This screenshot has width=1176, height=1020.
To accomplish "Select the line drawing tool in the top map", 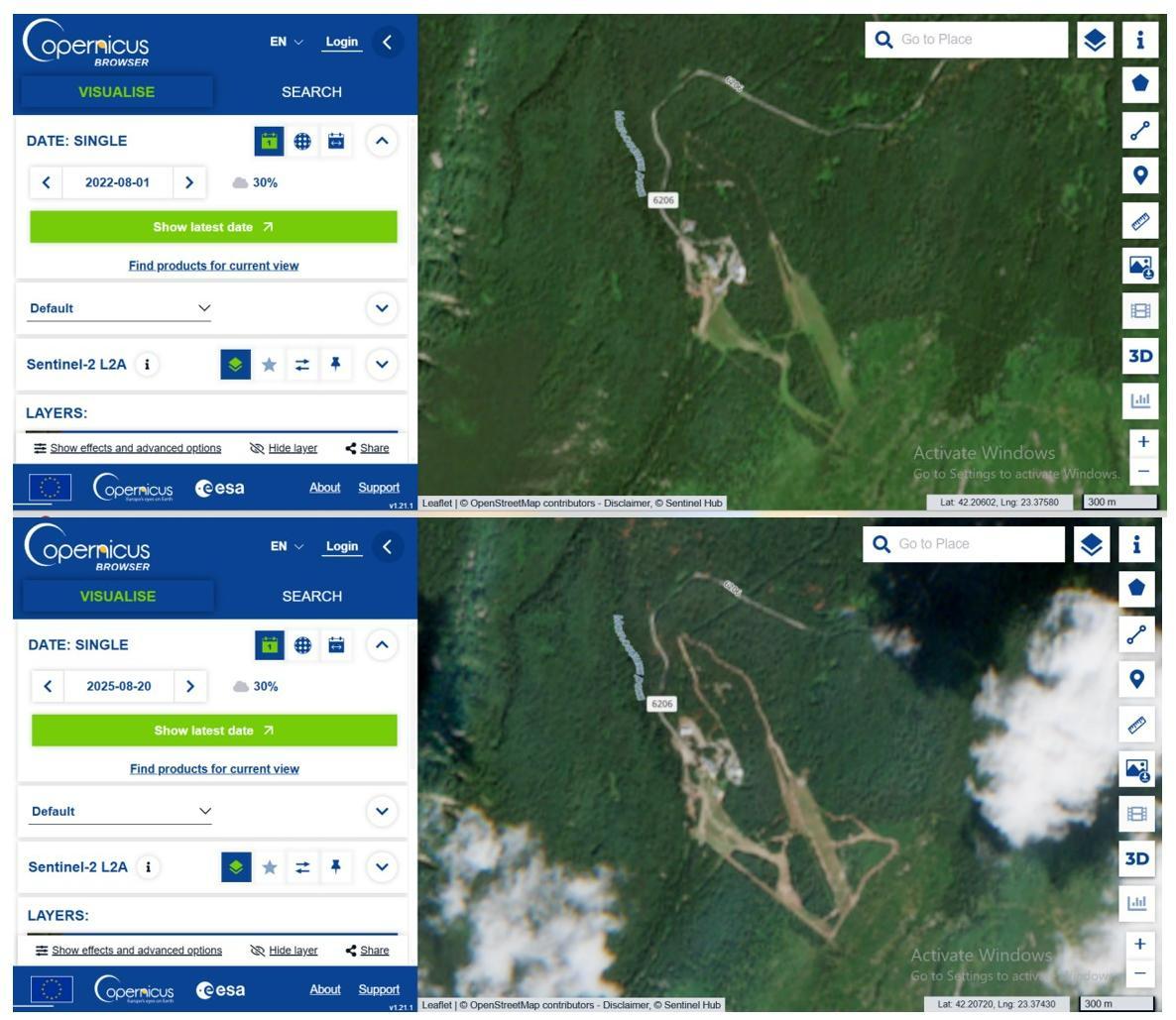I will [x=1140, y=131].
